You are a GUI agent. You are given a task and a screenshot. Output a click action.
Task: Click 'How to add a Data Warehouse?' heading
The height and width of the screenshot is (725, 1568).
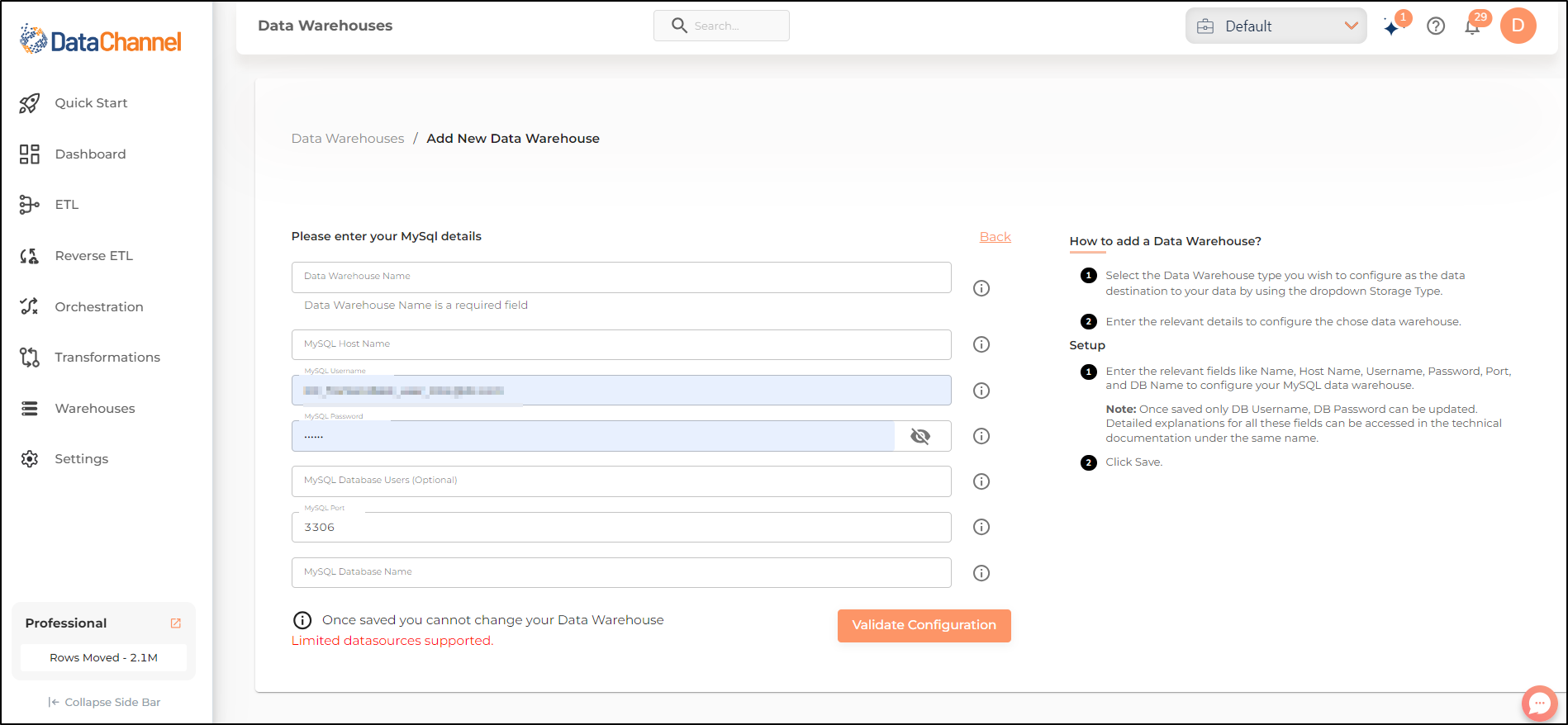click(1166, 241)
